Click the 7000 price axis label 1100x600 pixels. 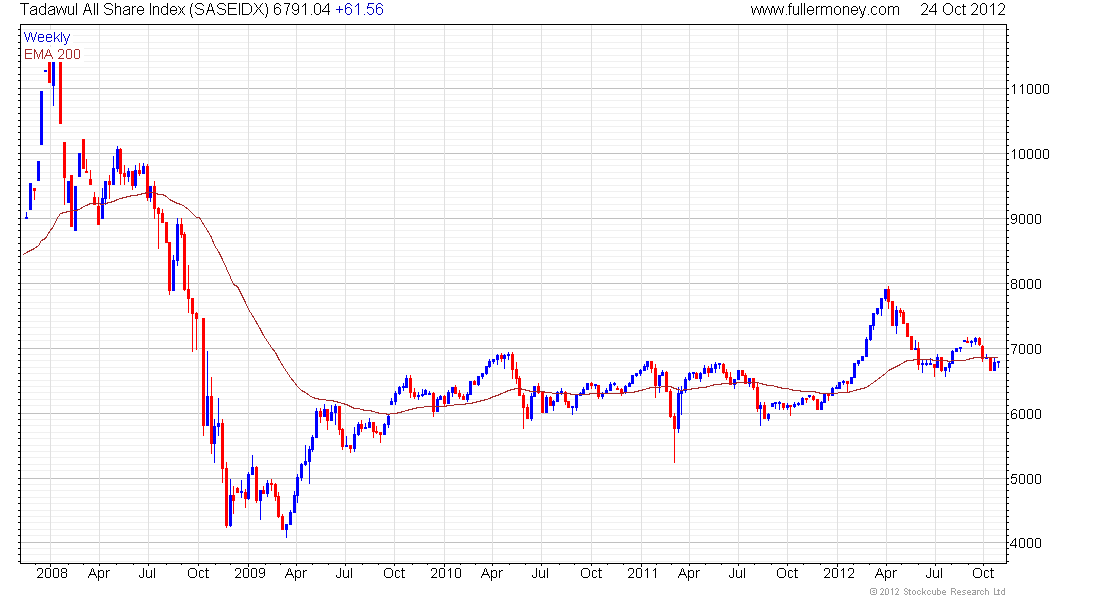coord(1026,349)
